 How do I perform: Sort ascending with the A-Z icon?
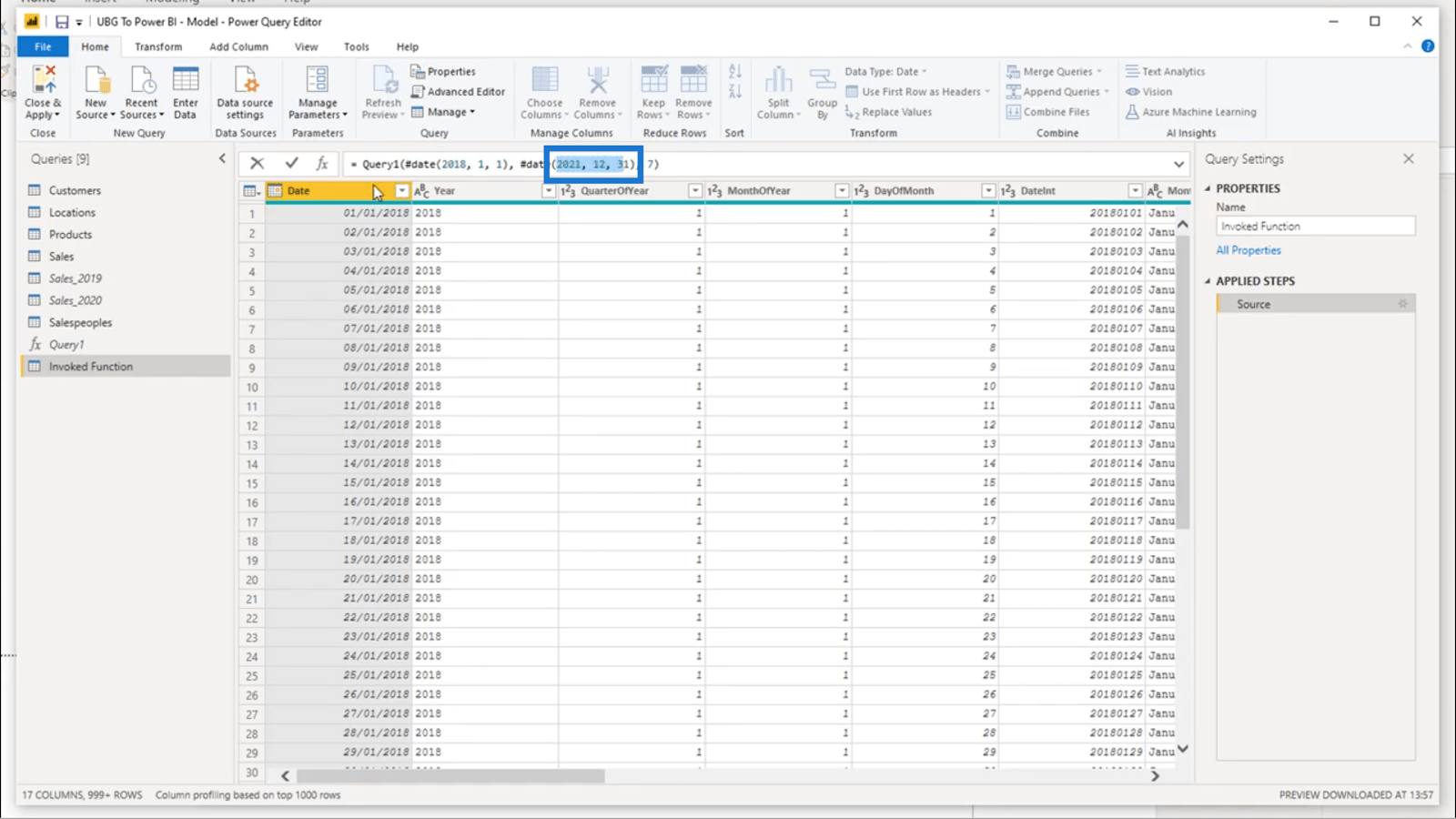point(735,71)
